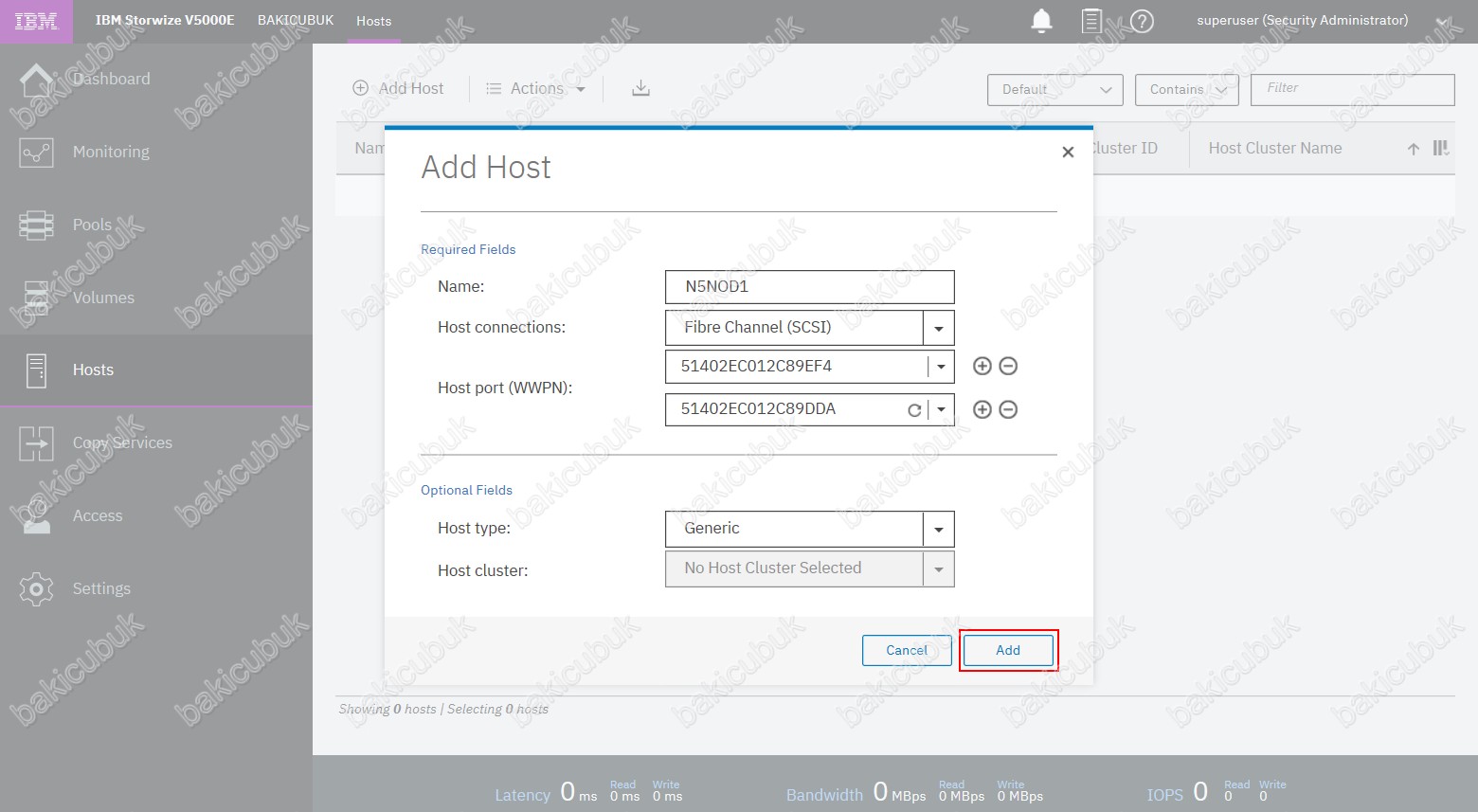Click the sort arrow in table header
This screenshot has height=812, width=1478.
click(x=1414, y=149)
